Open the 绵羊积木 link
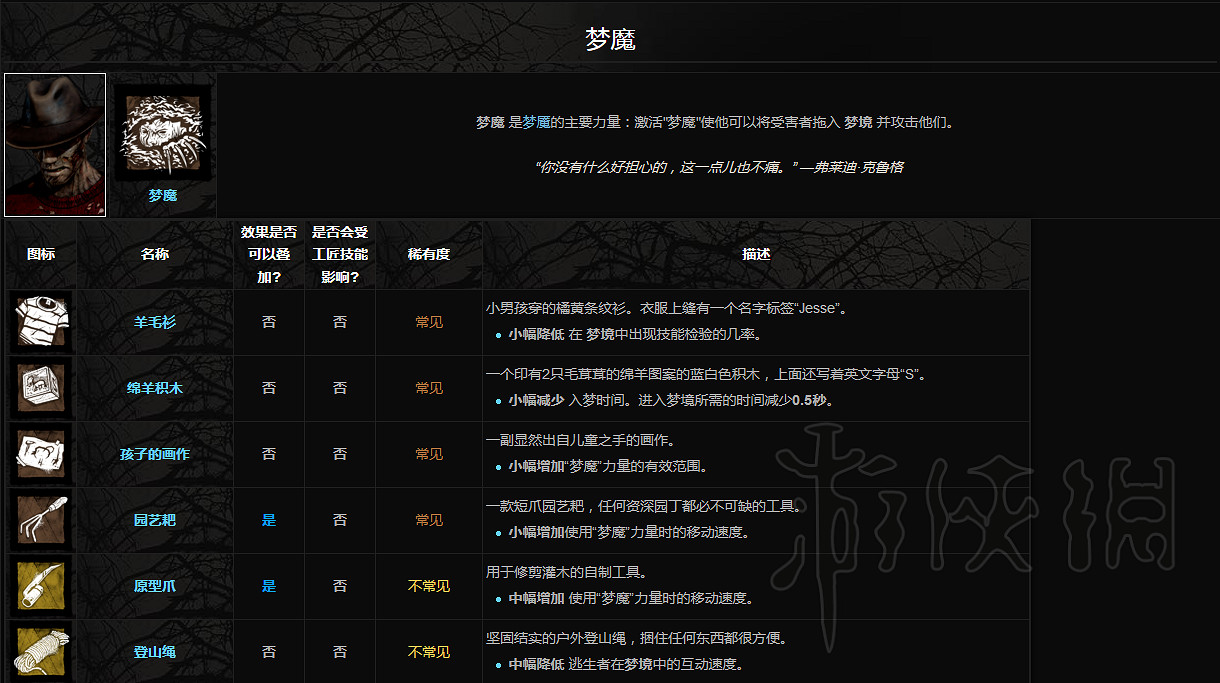1220x683 pixels. coord(154,388)
